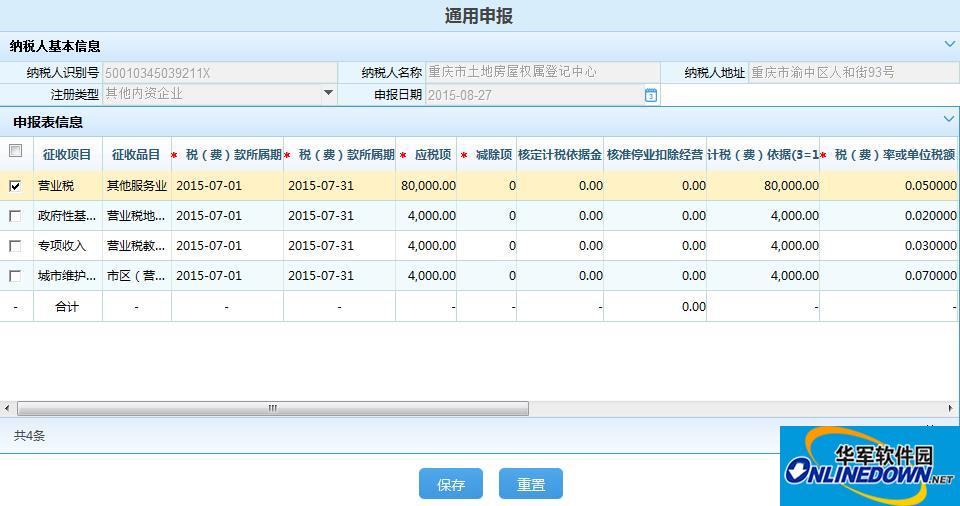Click the 税(费)率或单位税额 column header
The width and height of the screenshot is (960, 506).
pos(890,155)
